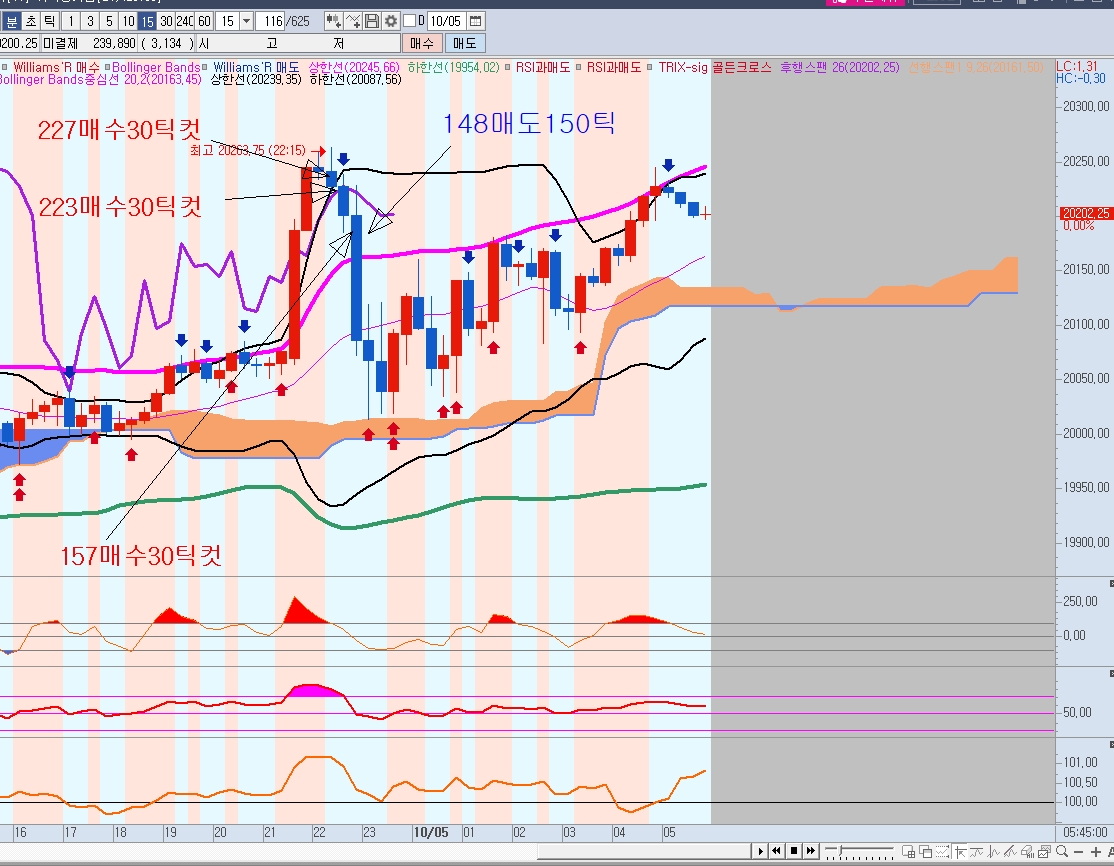Click the vertical line with wave icon
This screenshot has height=866, width=1114.
tap(993, 851)
